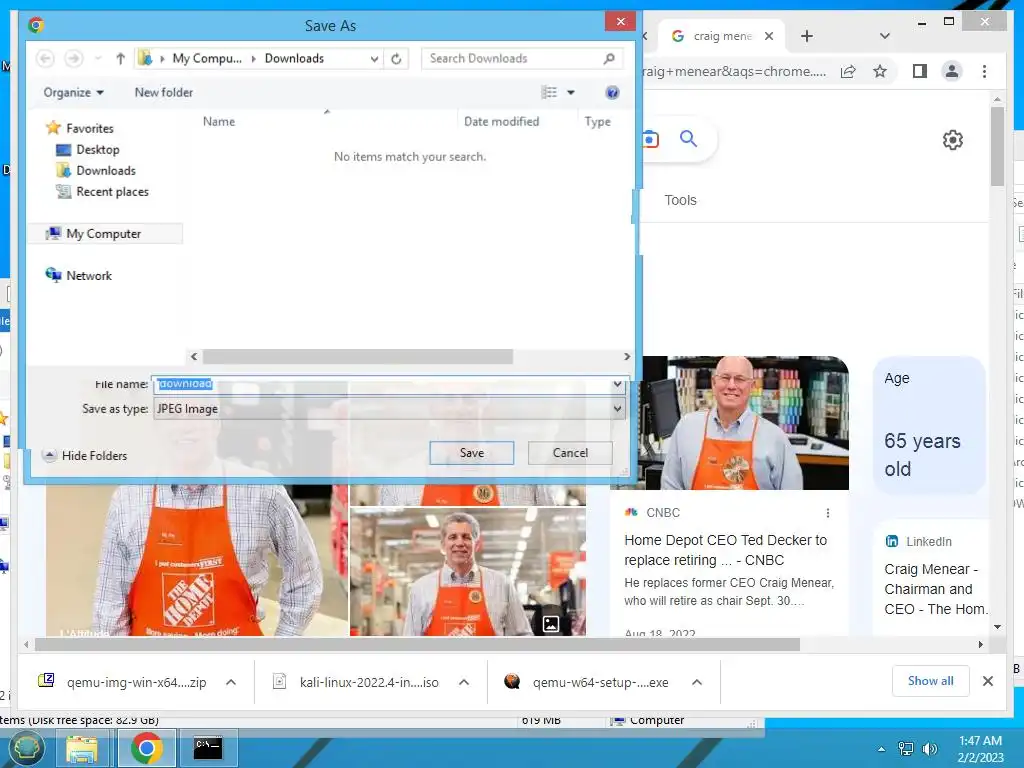Viewport: 1024px width, 768px height.
Task: Click Google search magnifier icon
Action: click(688, 138)
